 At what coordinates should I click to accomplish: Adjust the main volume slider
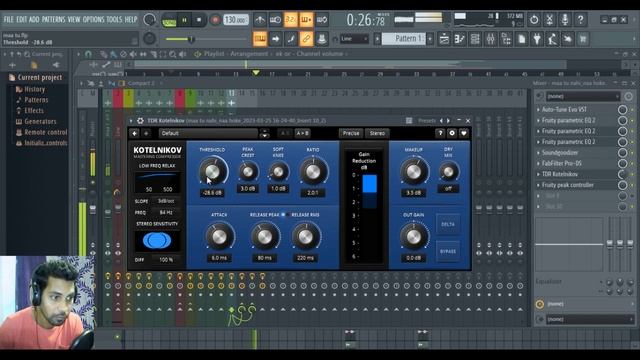click(x=191, y=39)
